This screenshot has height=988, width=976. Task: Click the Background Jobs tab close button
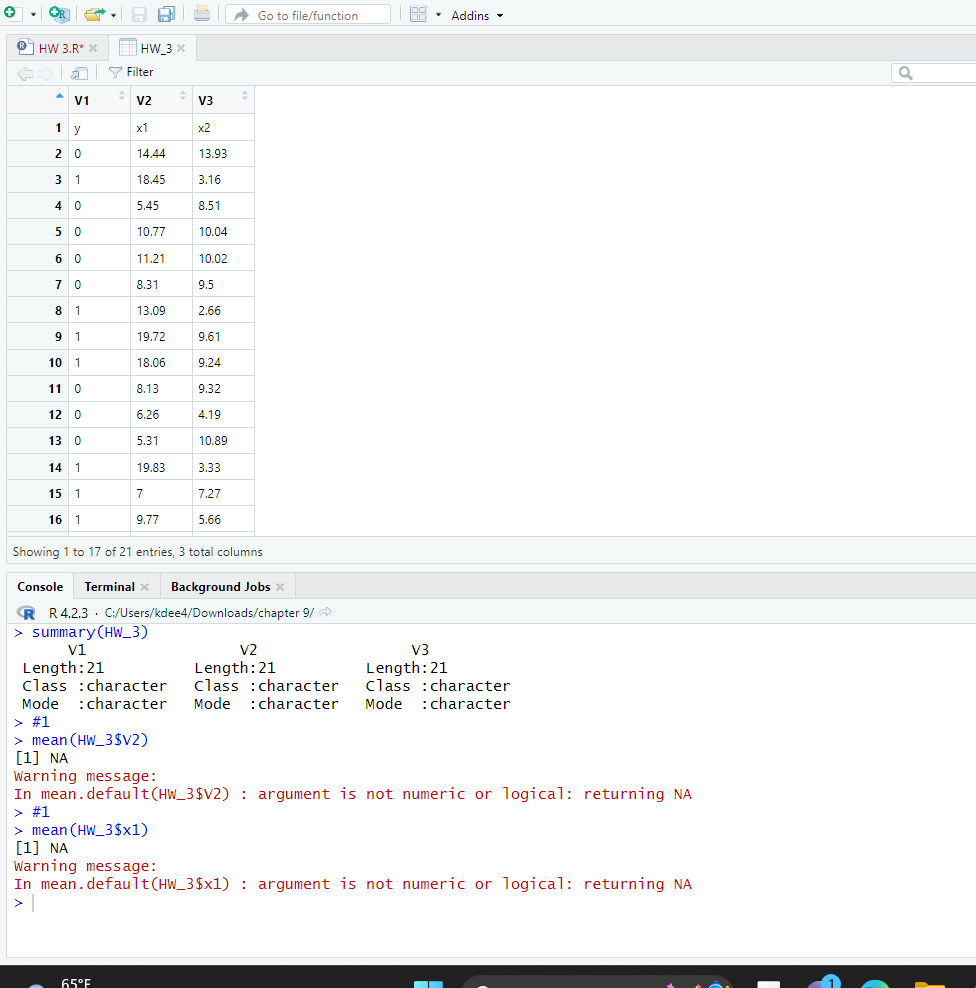[x=281, y=586]
